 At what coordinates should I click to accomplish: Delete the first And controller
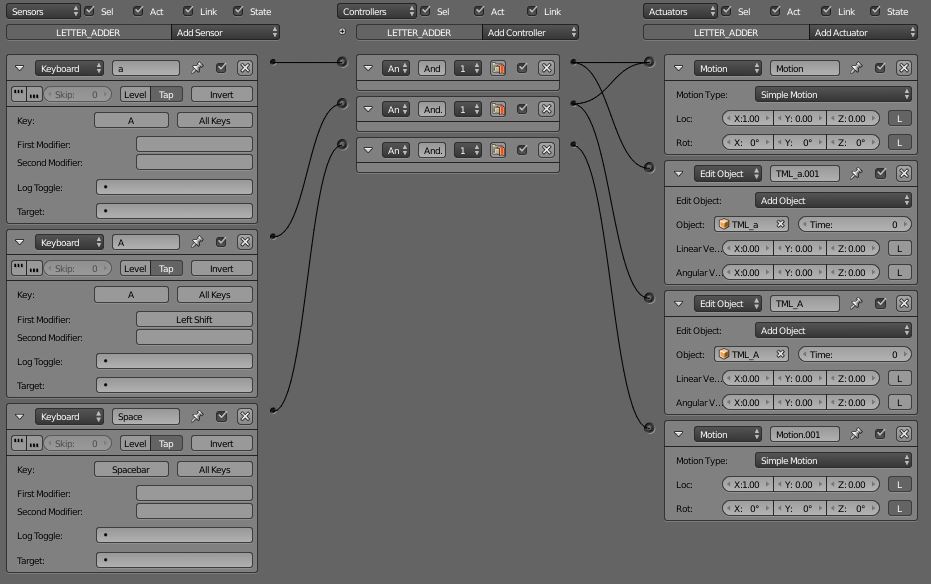click(x=546, y=68)
